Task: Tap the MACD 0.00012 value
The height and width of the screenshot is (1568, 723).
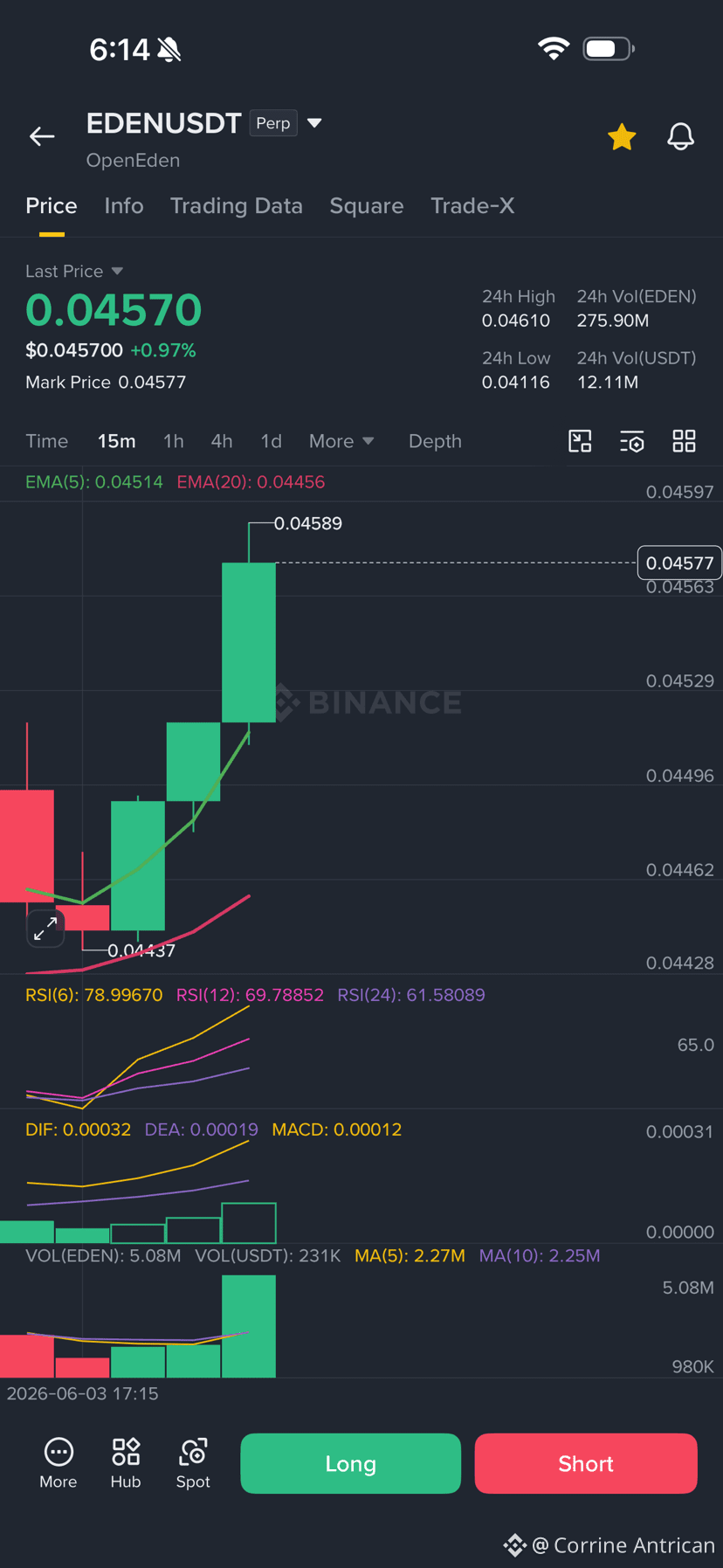Action: tap(337, 1129)
